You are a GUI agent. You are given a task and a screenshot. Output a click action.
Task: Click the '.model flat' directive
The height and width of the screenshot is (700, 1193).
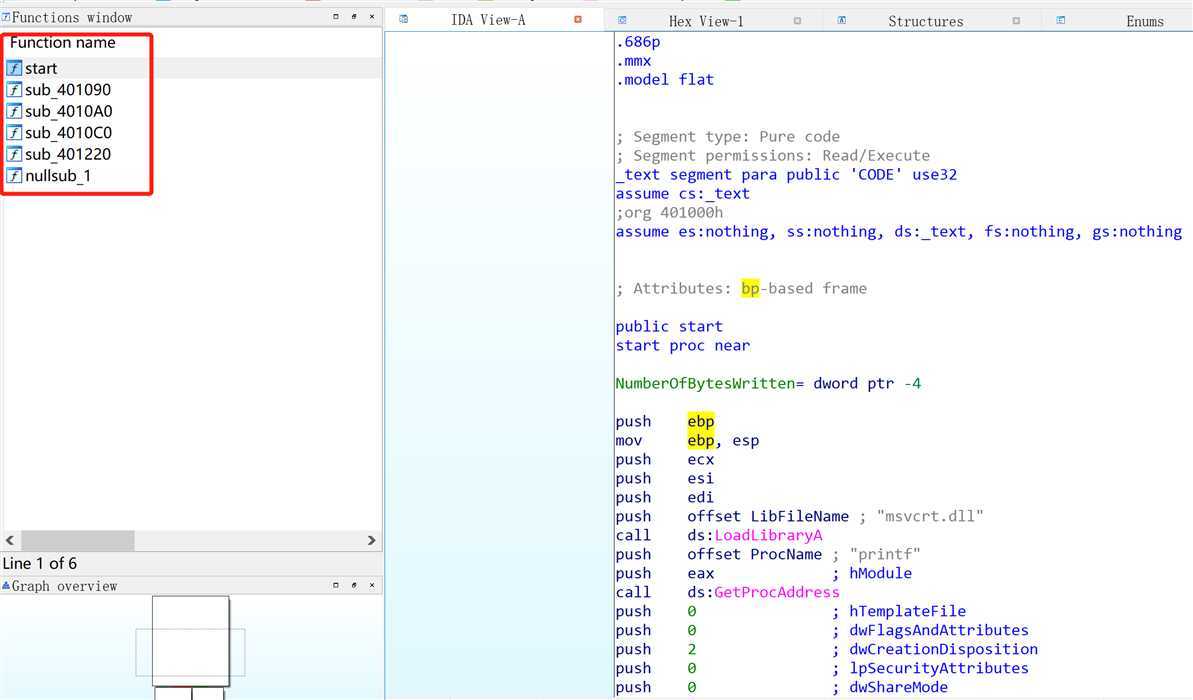pos(665,80)
